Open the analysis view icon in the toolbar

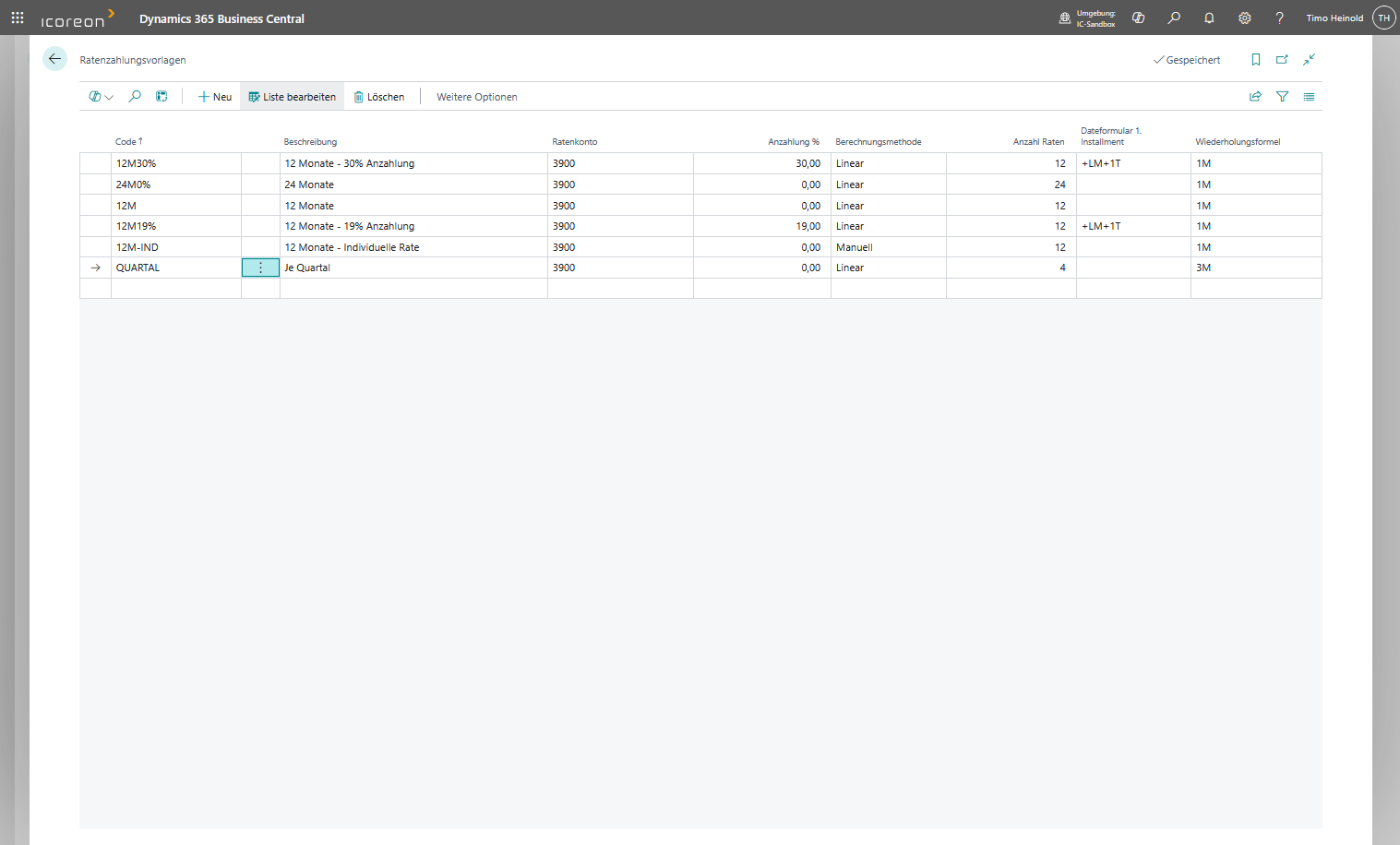point(162,97)
